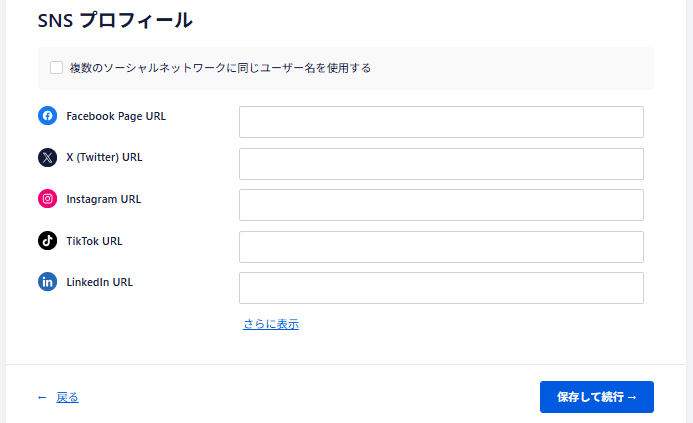Click the SNS プロフィール heading
The width and height of the screenshot is (693, 423).
(x=115, y=20)
